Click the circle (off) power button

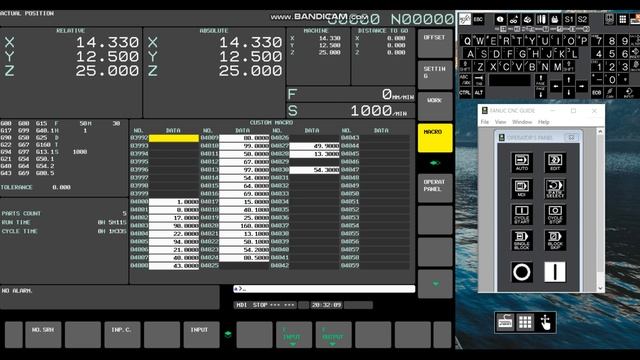(522, 272)
